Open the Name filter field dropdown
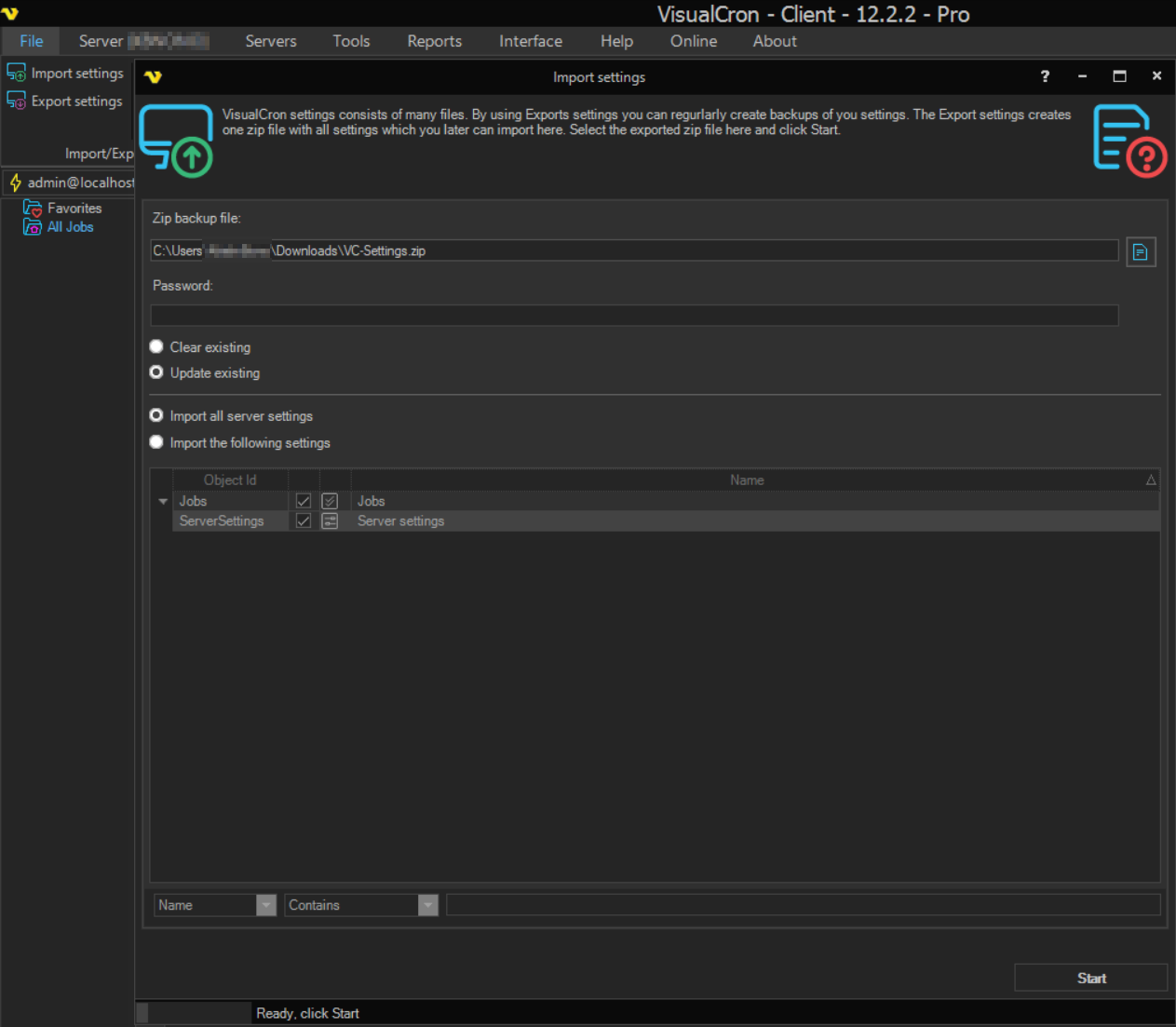This screenshot has width=1176, height=1027. (266, 905)
